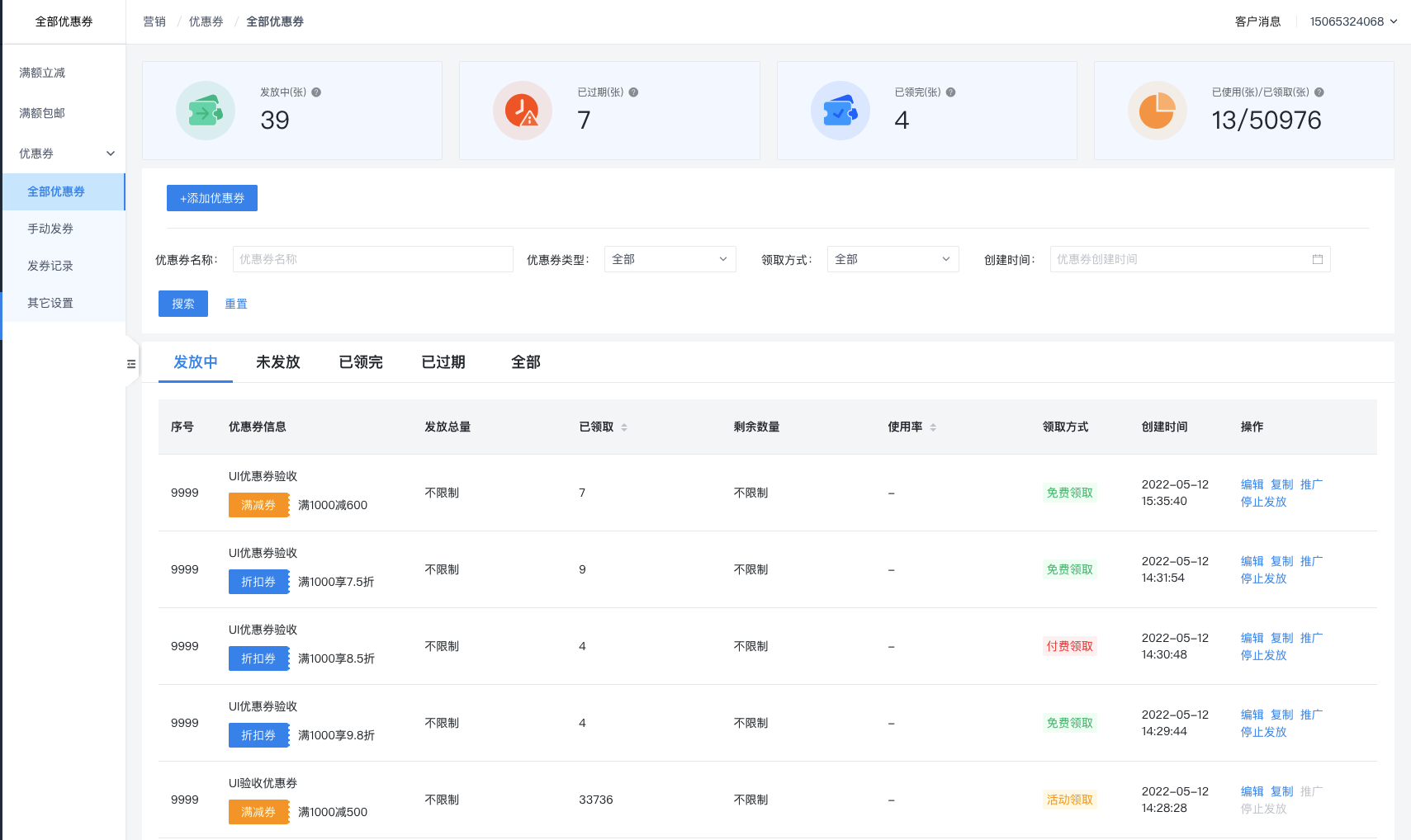The image size is (1411, 840).
Task: Switch to the 全部 tab
Action: coord(525,361)
